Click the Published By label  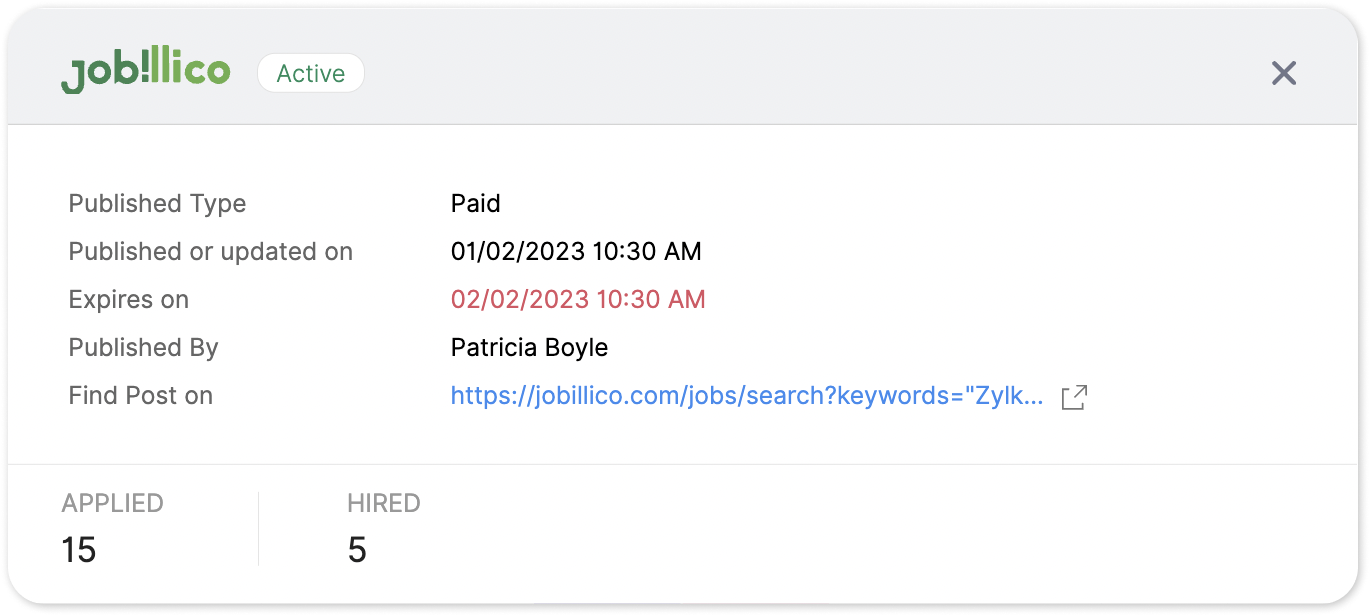pos(144,348)
